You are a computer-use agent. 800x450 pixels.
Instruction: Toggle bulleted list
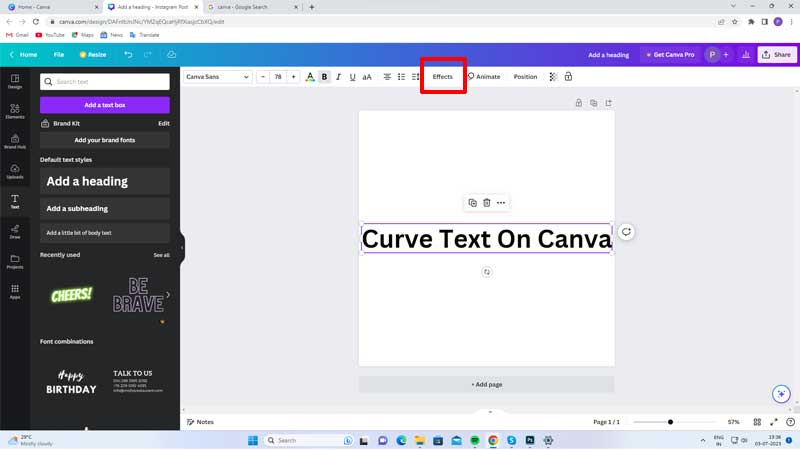point(402,77)
